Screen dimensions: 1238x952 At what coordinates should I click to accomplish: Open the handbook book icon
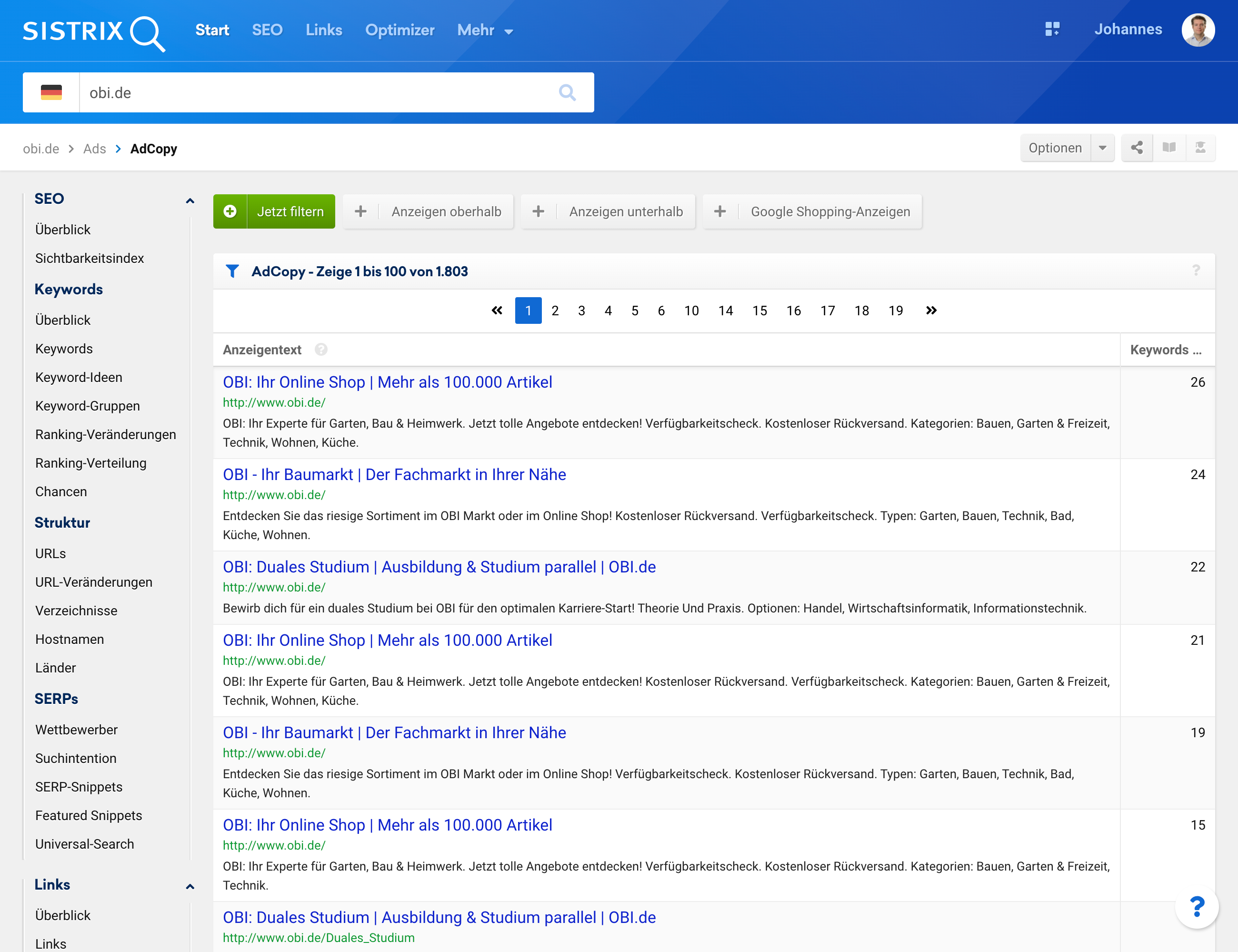1169,148
